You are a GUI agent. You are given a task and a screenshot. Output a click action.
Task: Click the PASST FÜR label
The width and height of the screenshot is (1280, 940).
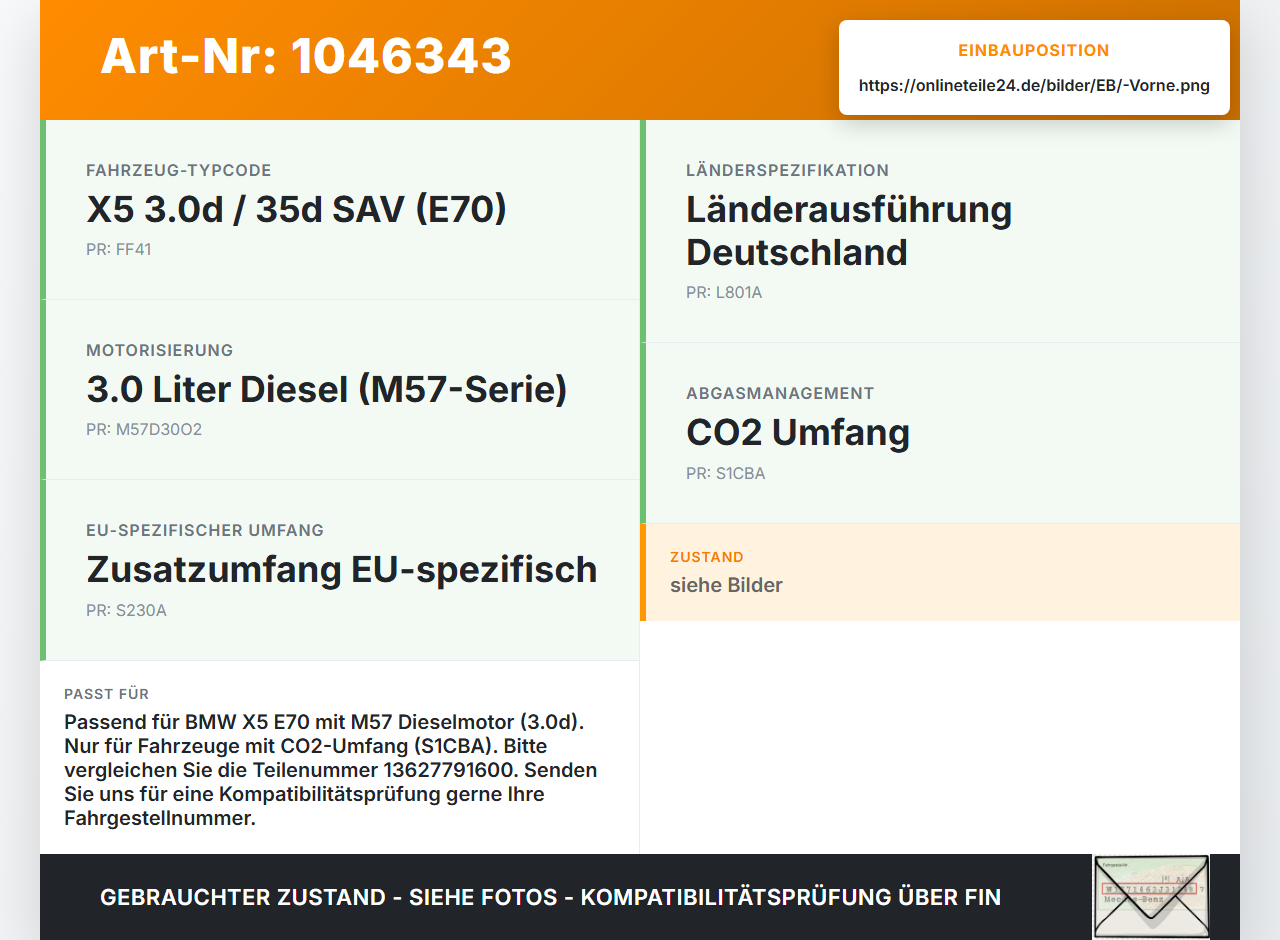point(107,694)
